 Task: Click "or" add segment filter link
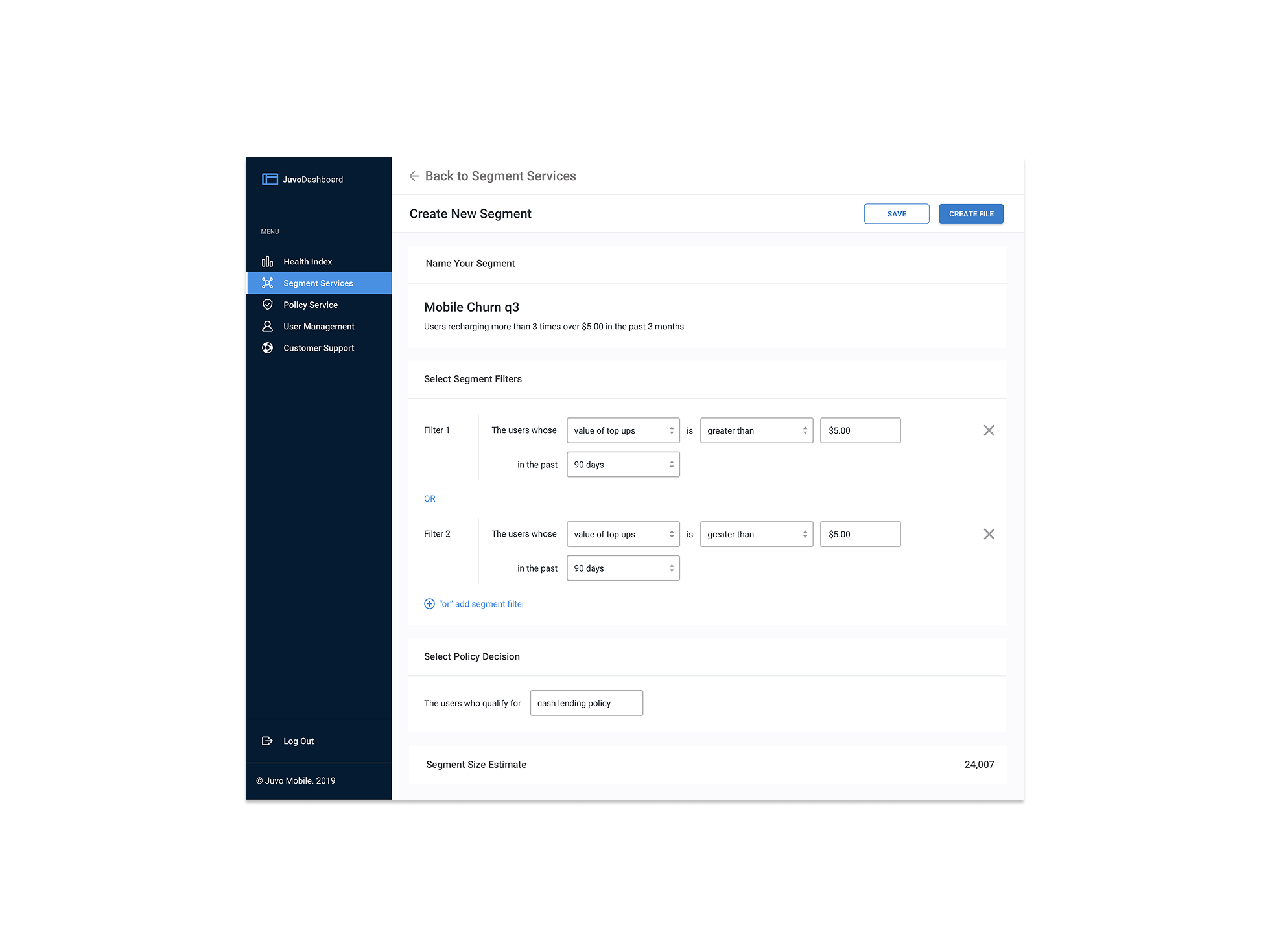pos(482,604)
